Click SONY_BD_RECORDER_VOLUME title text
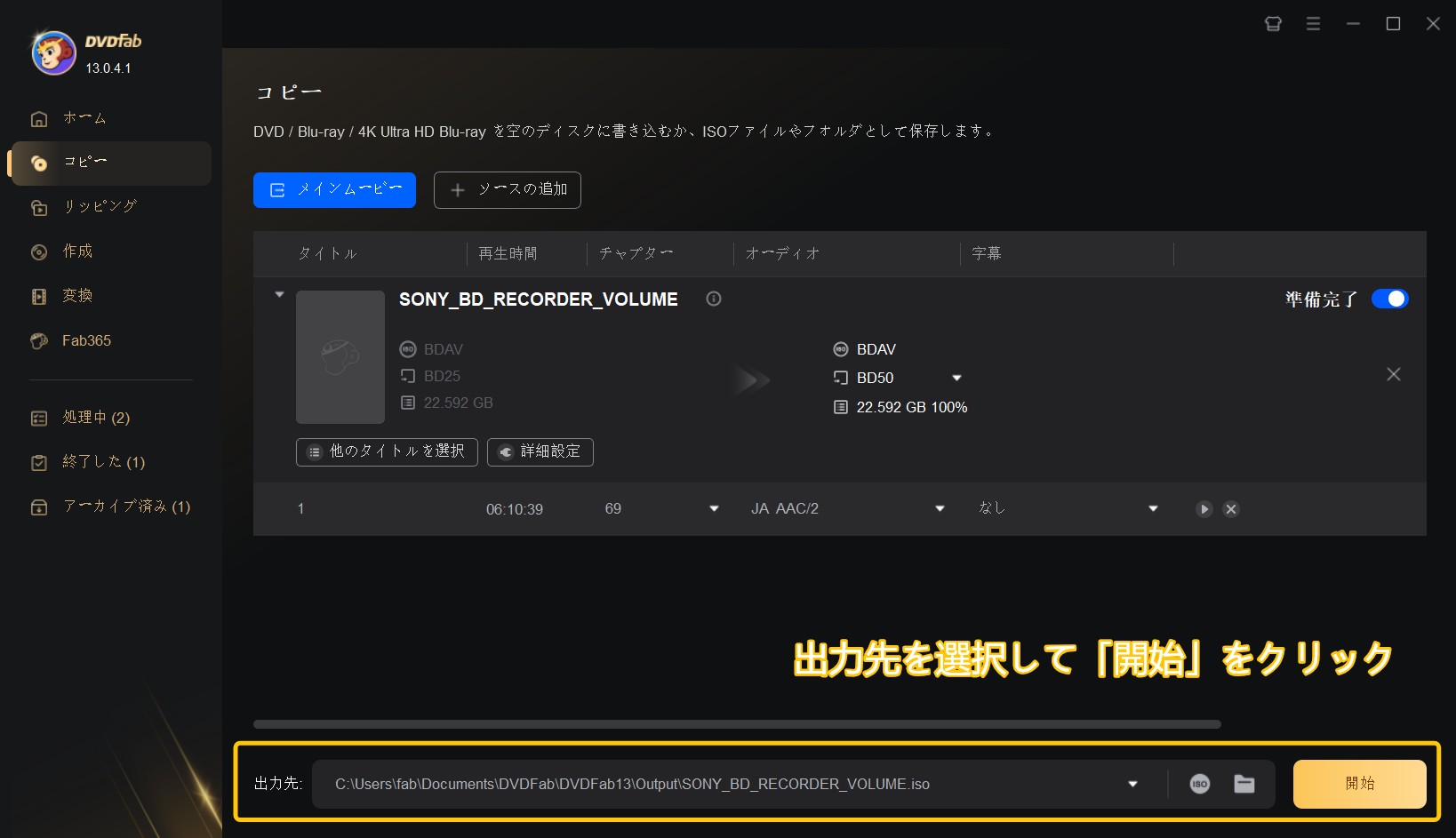Image resolution: width=1456 pixels, height=838 pixels. coord(538,299)
